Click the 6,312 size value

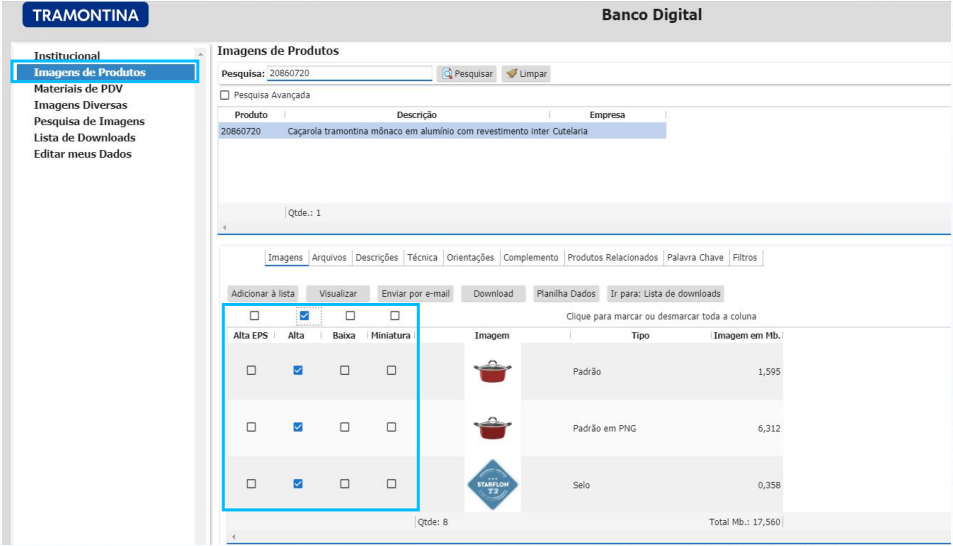coord(769,429)
